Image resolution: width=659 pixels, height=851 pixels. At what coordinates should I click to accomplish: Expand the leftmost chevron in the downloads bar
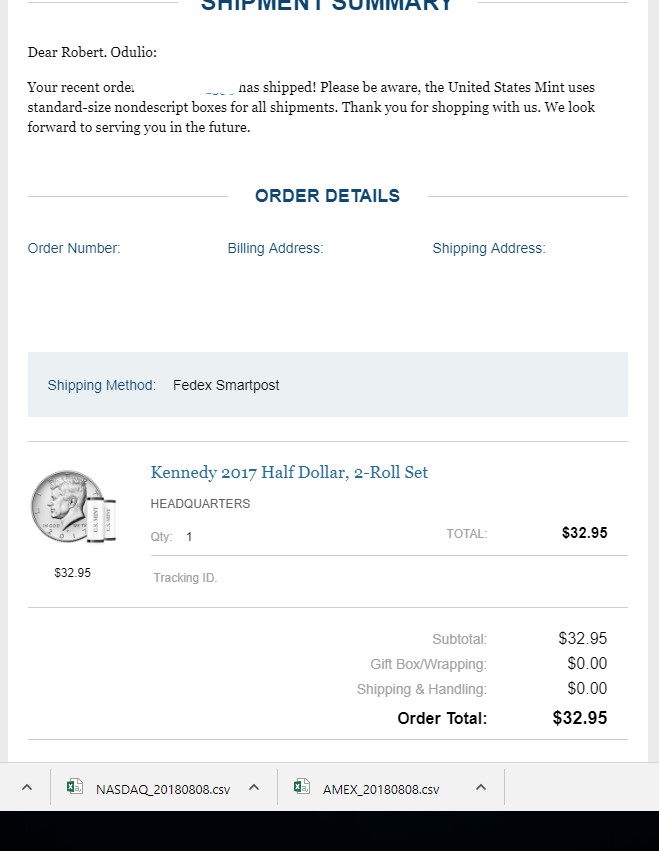27,788
